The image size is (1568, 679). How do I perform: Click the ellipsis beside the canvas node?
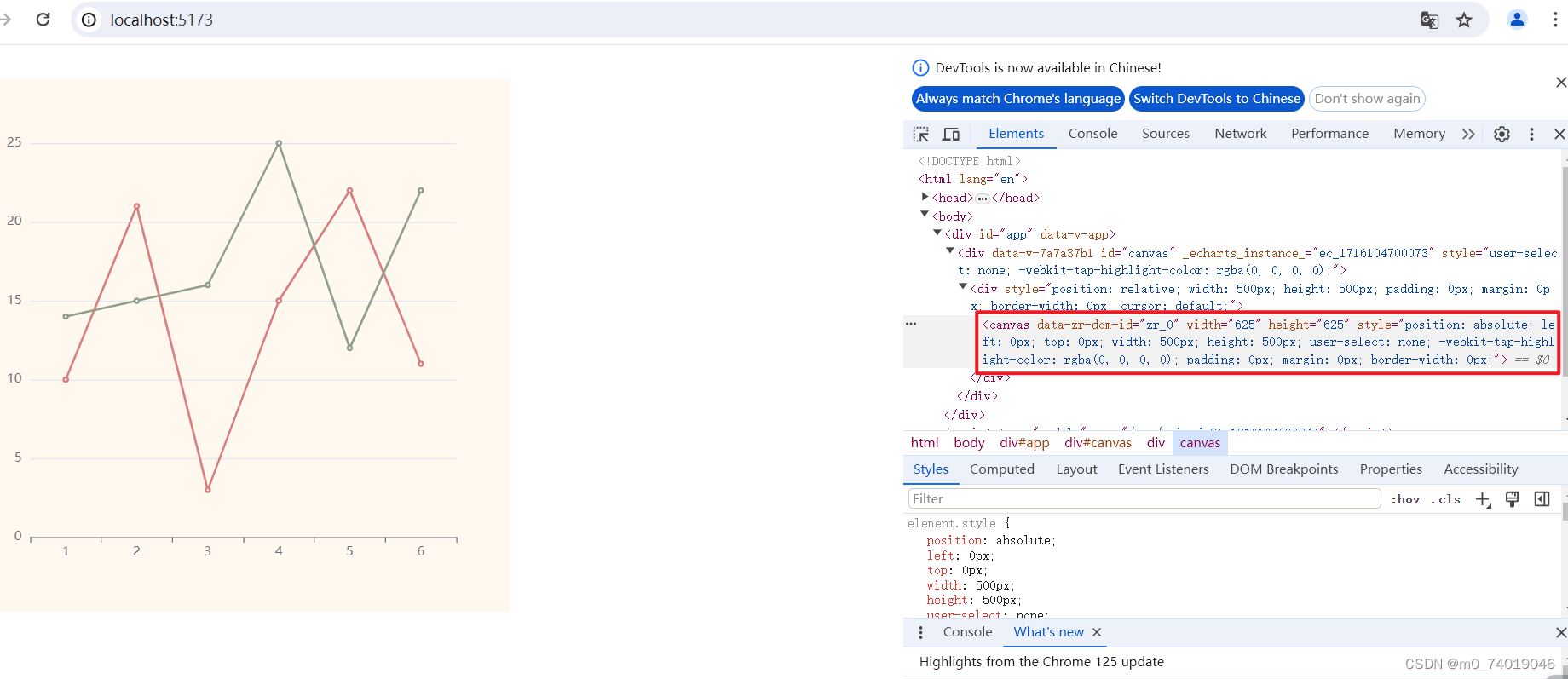[x=911, y=324]
